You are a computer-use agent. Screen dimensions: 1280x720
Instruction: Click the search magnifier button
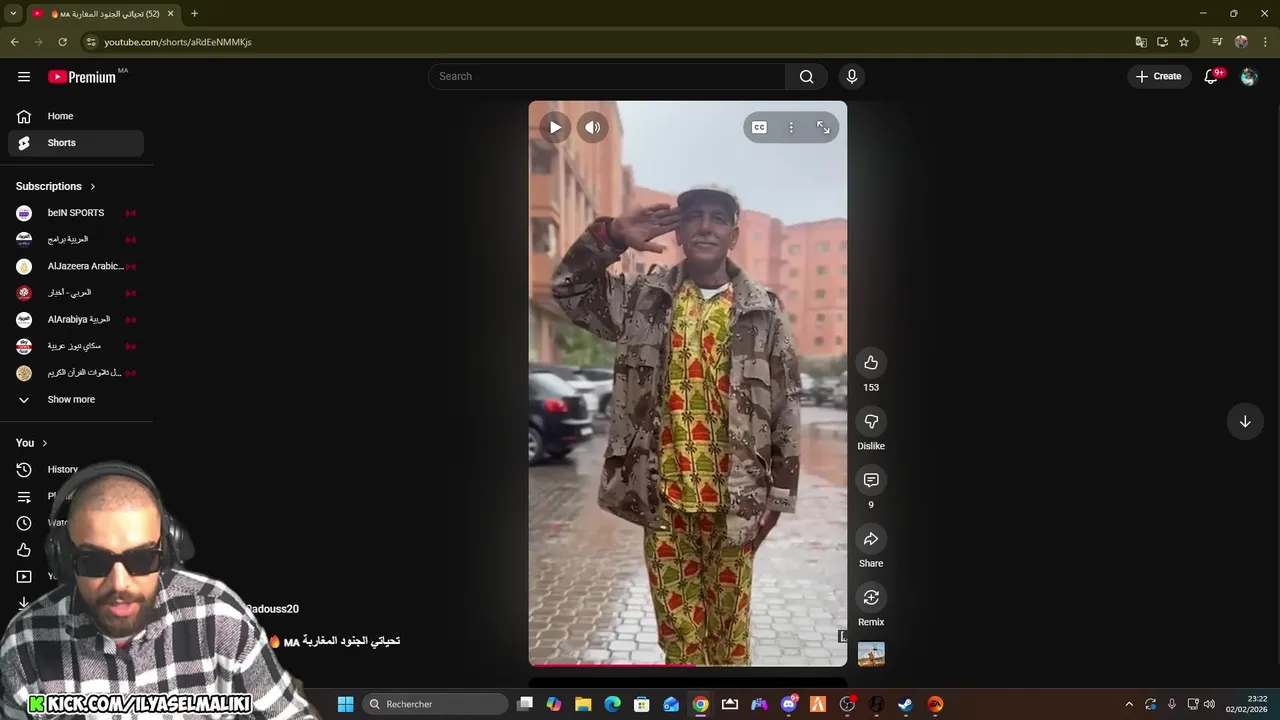click(806, 76)
